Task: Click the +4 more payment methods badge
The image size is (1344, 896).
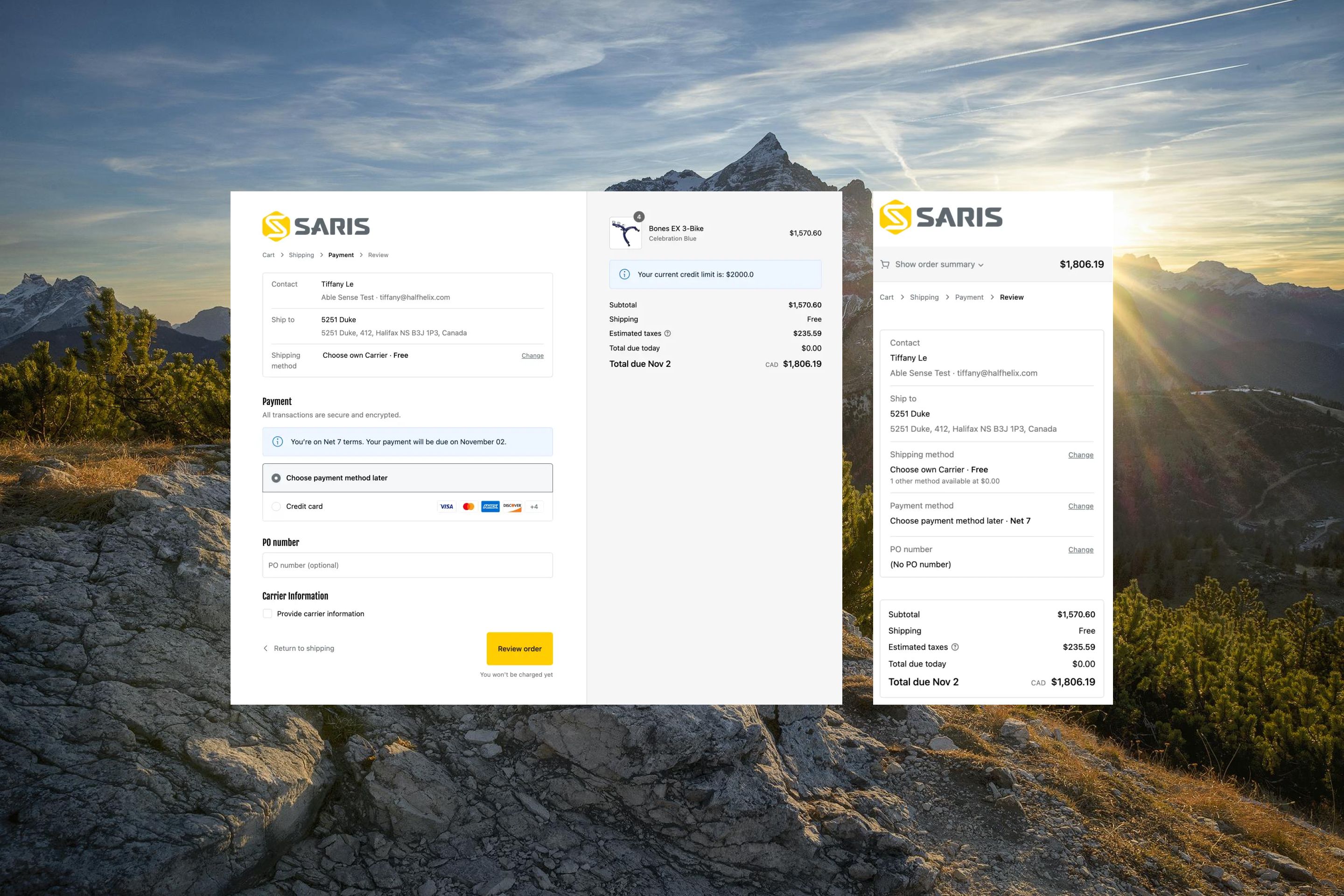Action: coord(534,506)
